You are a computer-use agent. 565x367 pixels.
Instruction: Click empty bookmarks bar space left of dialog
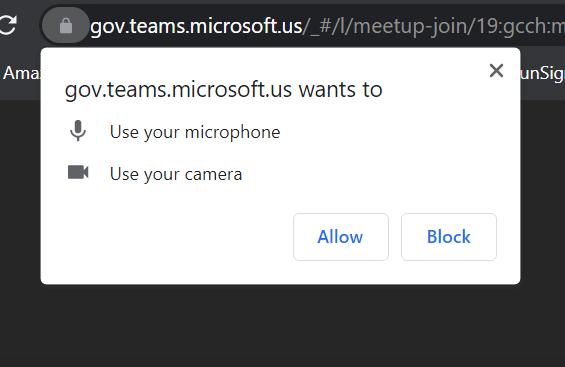(x=20, y=92)
